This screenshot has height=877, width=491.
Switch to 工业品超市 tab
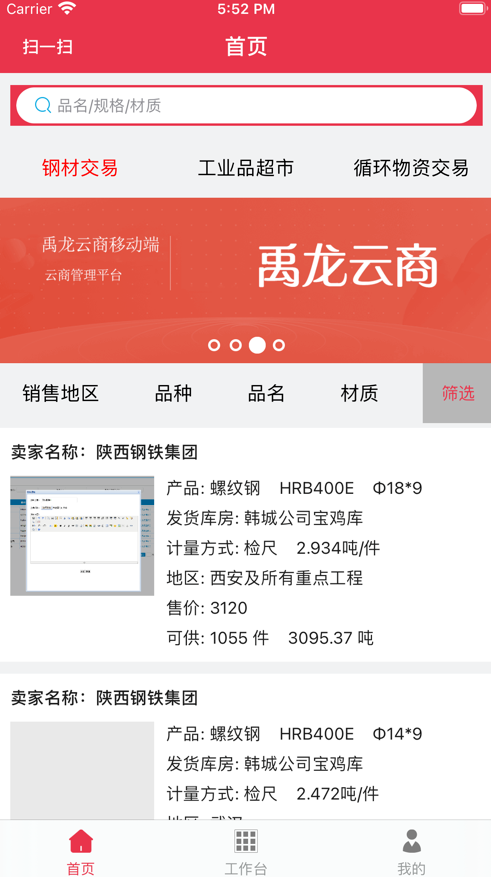tap(246, 168)
